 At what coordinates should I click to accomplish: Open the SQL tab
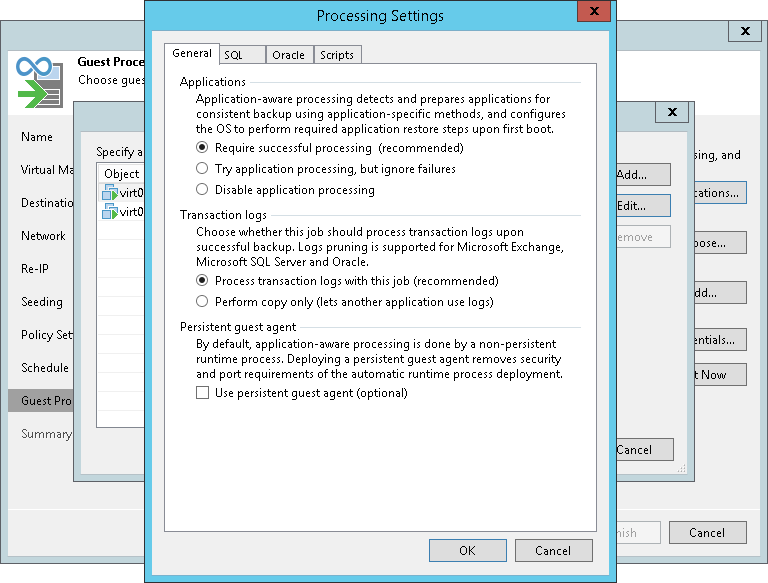point(242,55)
